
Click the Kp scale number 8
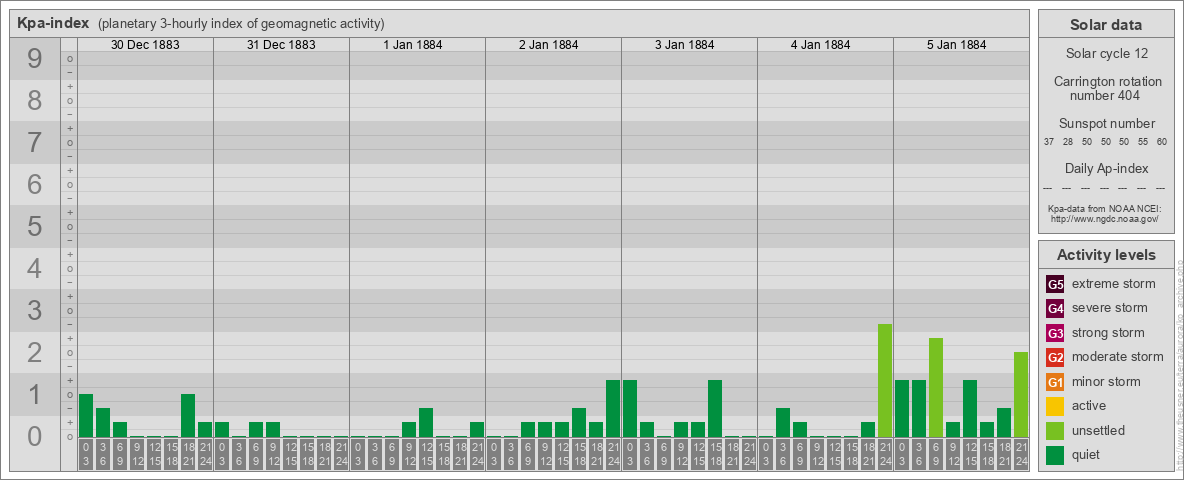pos(35,100)
